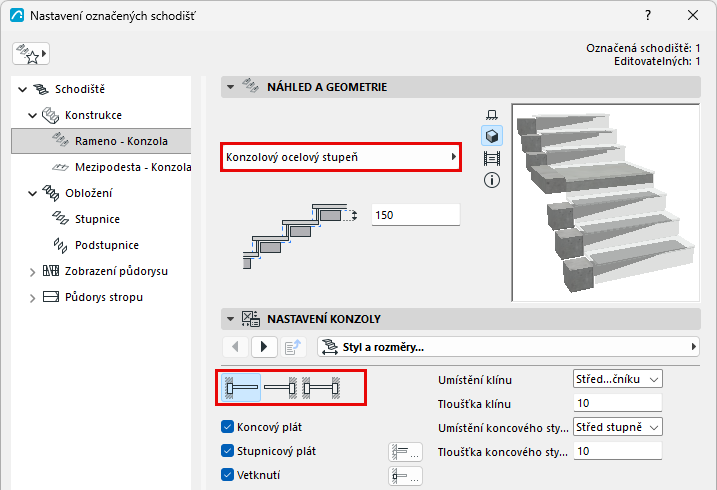This screenshot has width=717, height=490.
Task: Uncheck the Koncový plát checkbox
Action: (227, 427)
